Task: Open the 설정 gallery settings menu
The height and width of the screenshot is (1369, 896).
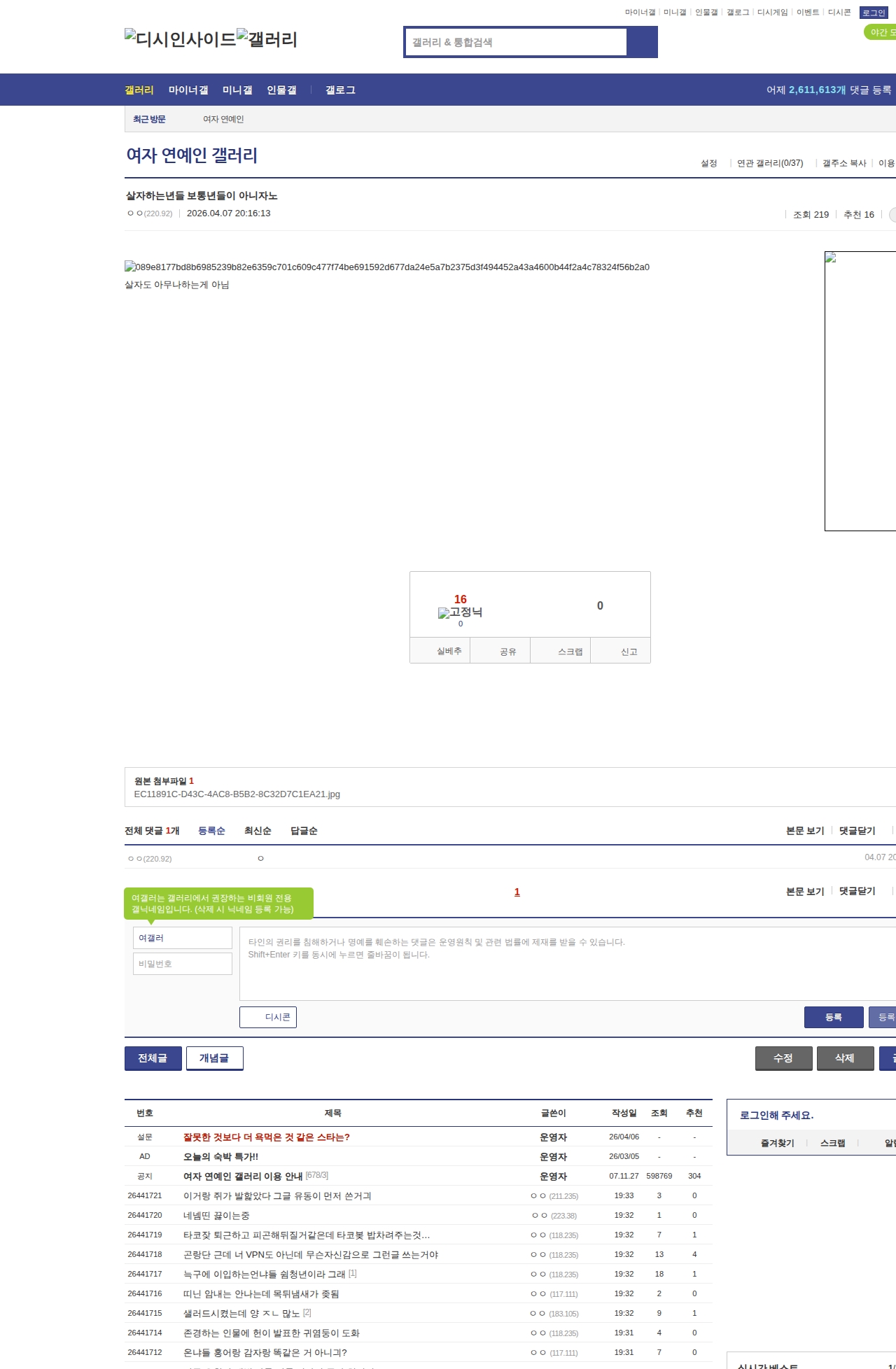Action: [709, 163]
